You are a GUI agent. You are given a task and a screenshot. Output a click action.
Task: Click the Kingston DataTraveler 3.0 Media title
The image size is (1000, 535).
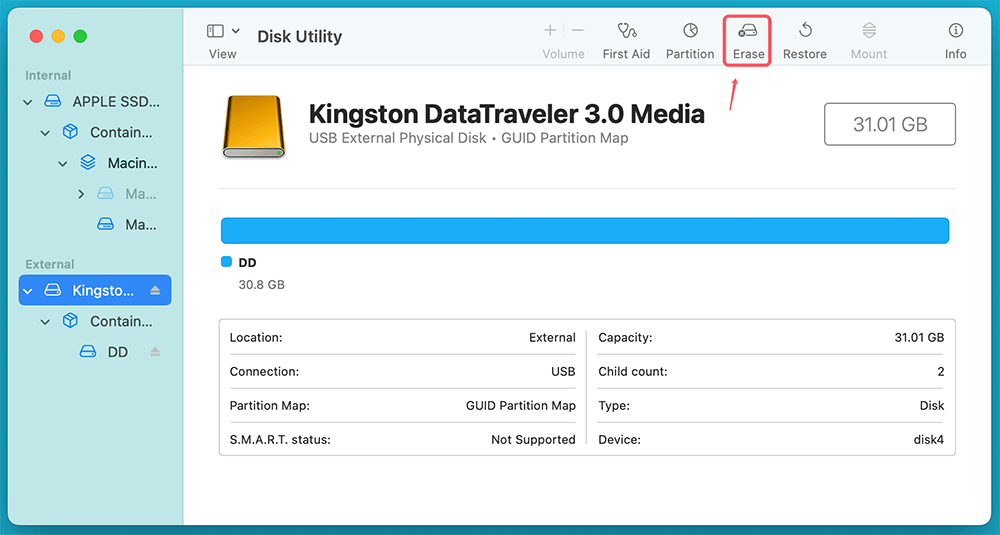(506, 114)
